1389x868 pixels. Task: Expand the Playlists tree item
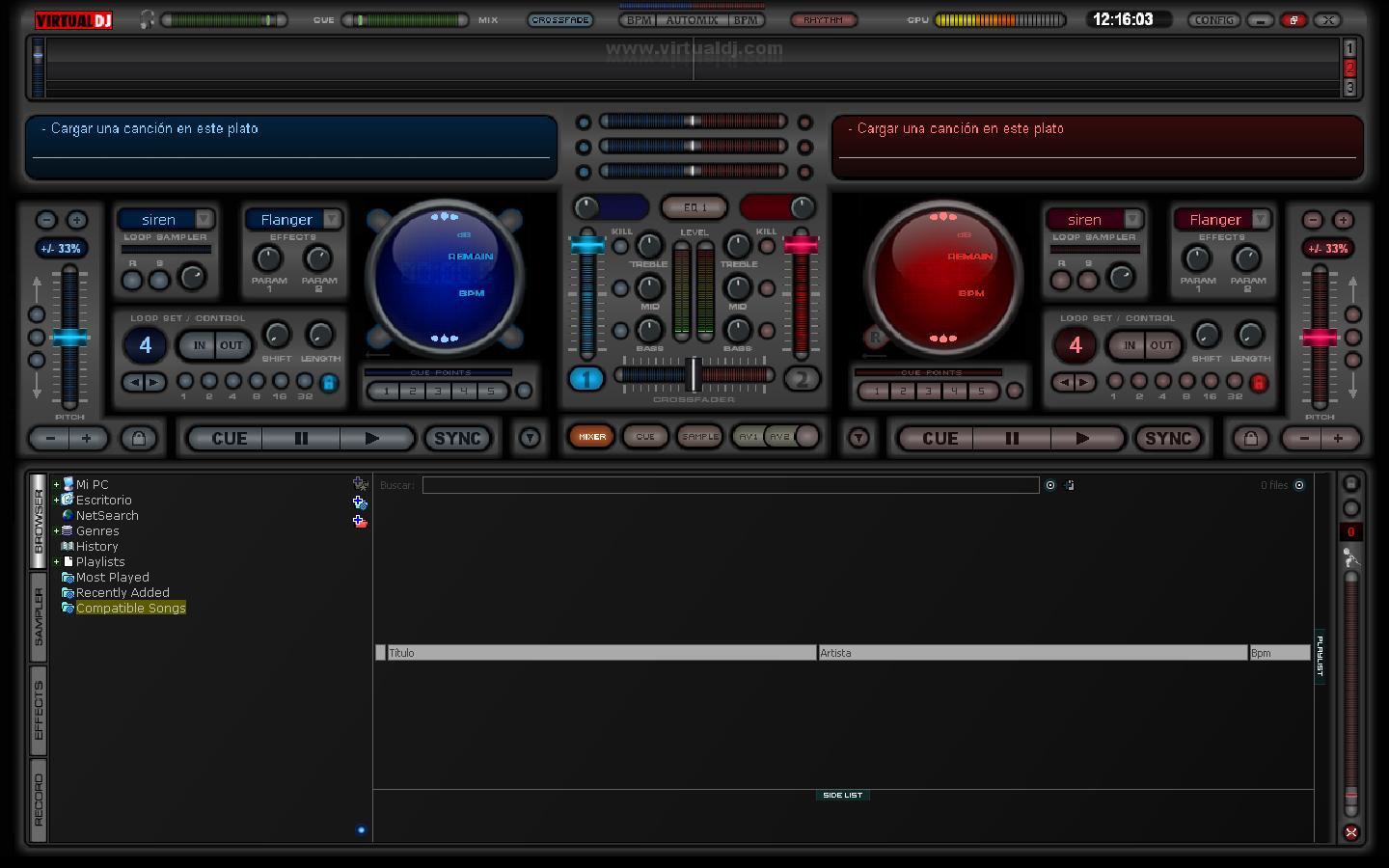point(56,561)
